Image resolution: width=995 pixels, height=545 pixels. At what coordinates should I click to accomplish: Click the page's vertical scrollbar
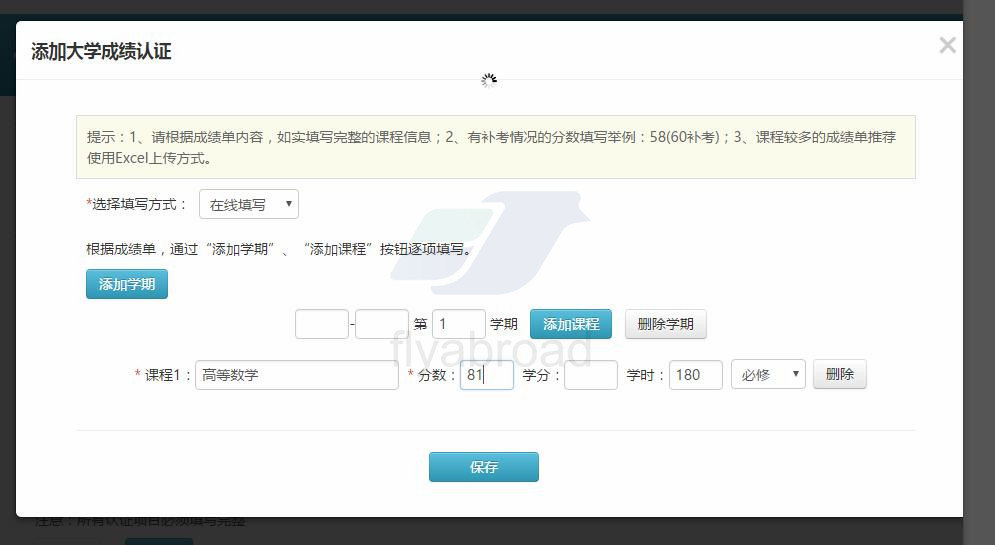coord(978,270)
